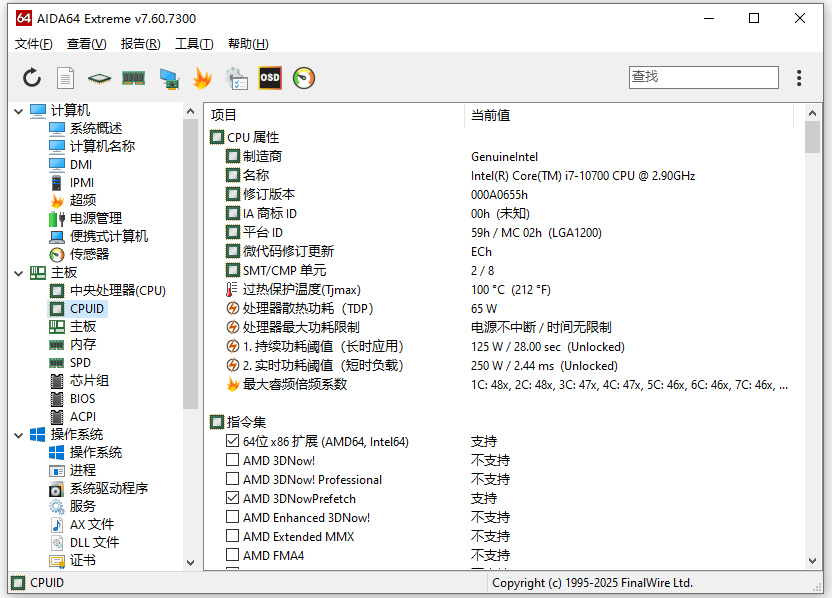This screenshot has width=832, height=598.
Task: Open the 报告 menu
Action: click(140, 44)
